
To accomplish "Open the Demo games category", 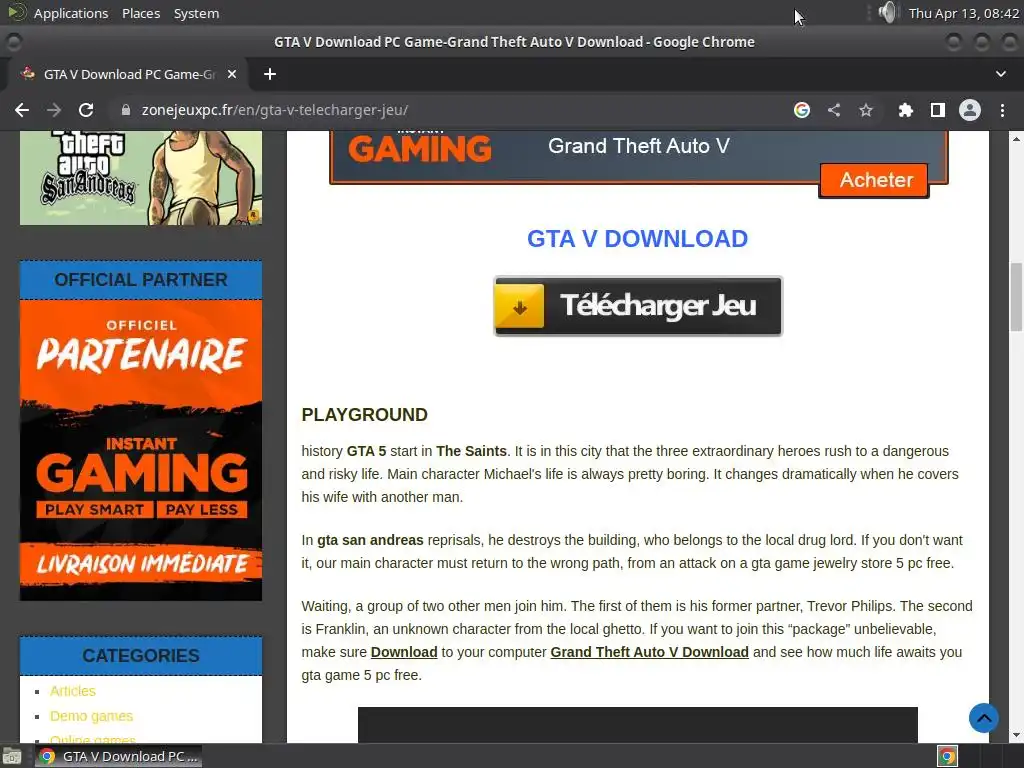I will point(91,716).
